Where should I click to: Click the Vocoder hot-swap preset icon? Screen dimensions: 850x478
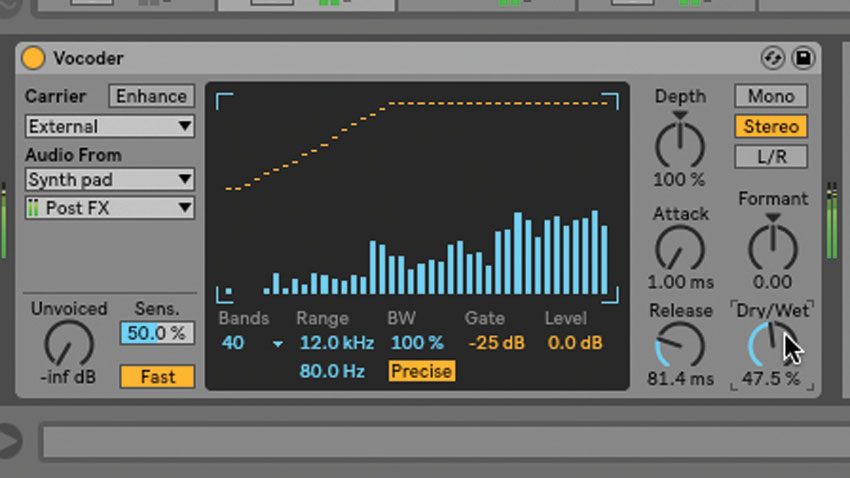(772, 58)
